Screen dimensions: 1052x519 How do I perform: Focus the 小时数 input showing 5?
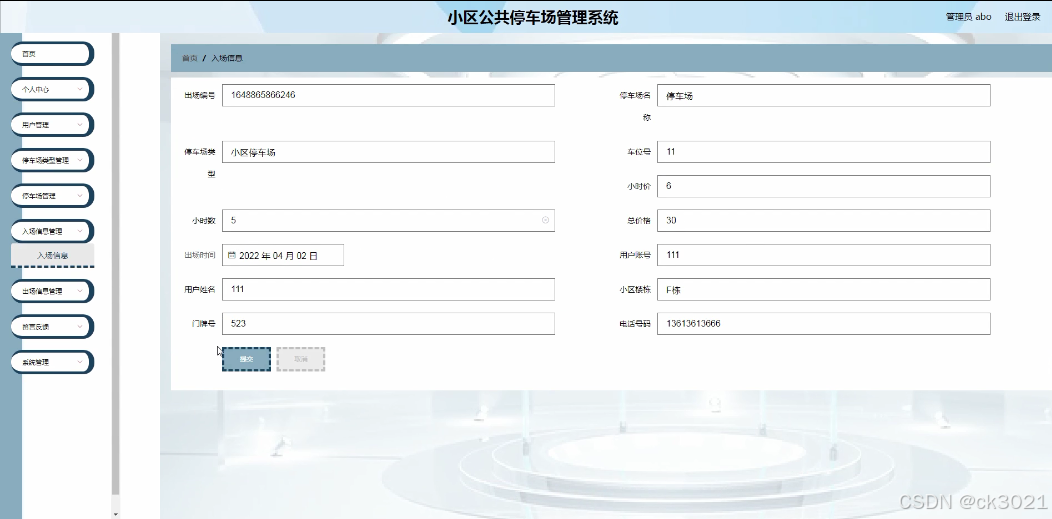[x=388, y=221]
